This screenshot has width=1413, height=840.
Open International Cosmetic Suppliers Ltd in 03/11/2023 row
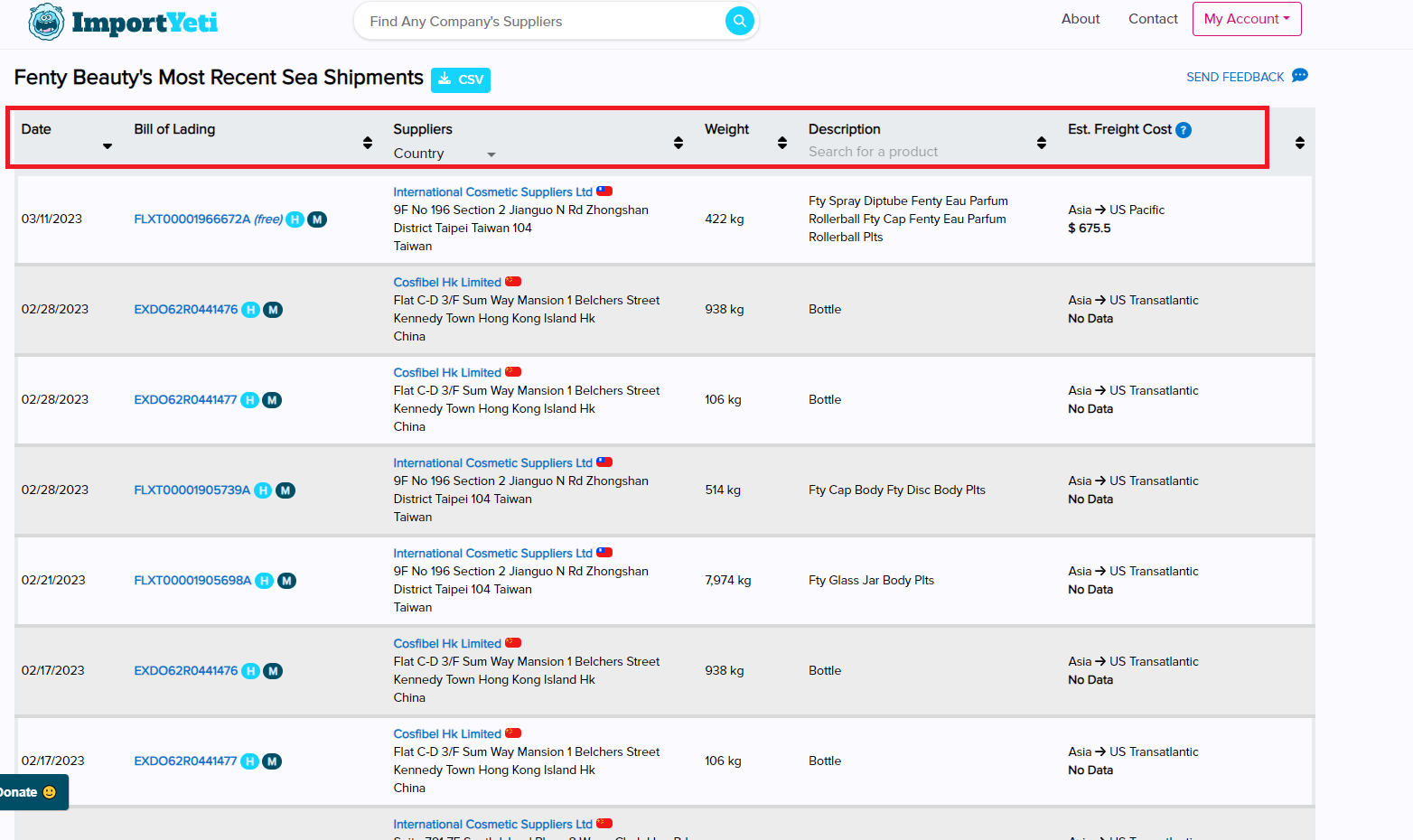[492, 192]
